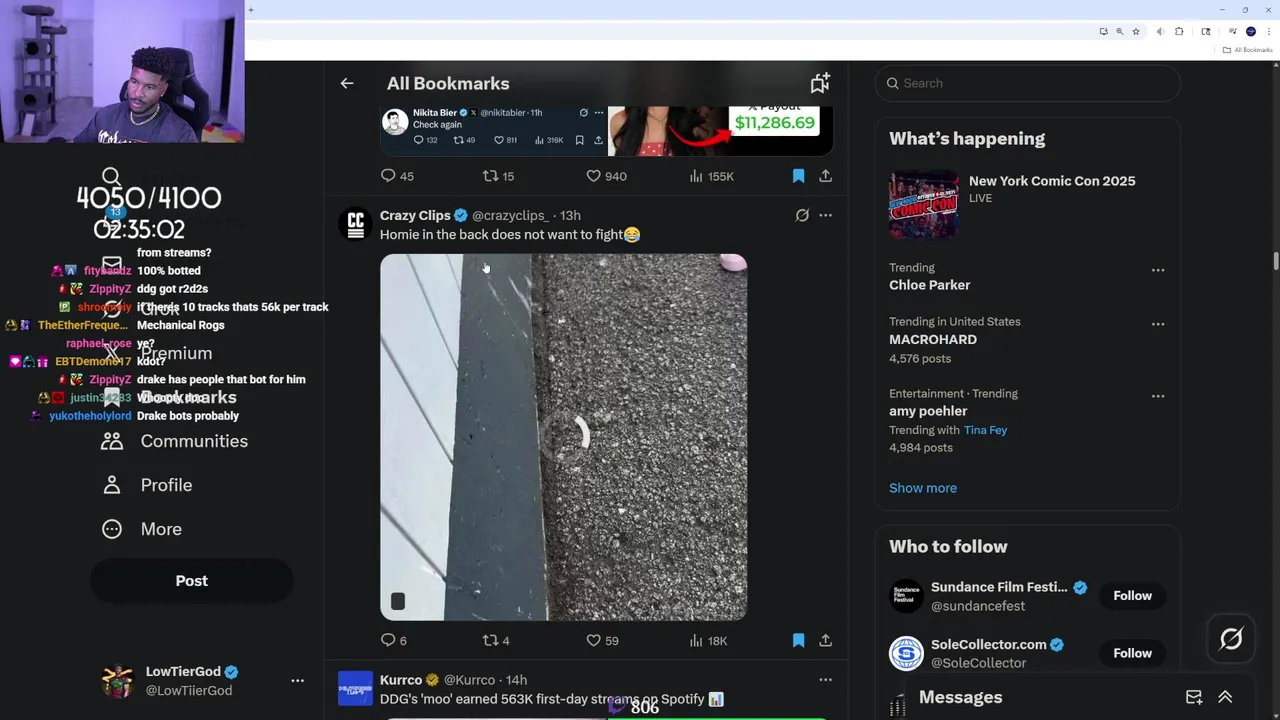
Task: Open Profile in sidebar
Action: pyautogui.click(x=147, y=485)
